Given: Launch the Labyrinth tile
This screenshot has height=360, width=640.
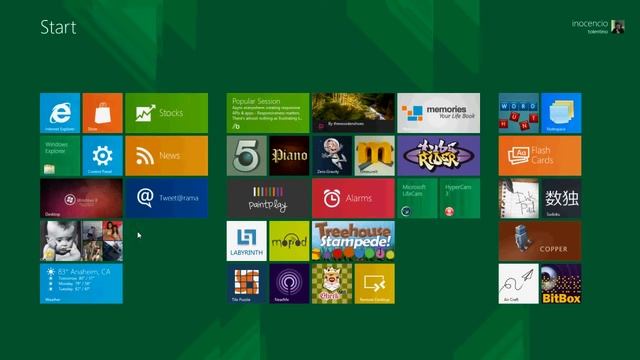Looking at the screenshot, I should (x=247, y=241).
